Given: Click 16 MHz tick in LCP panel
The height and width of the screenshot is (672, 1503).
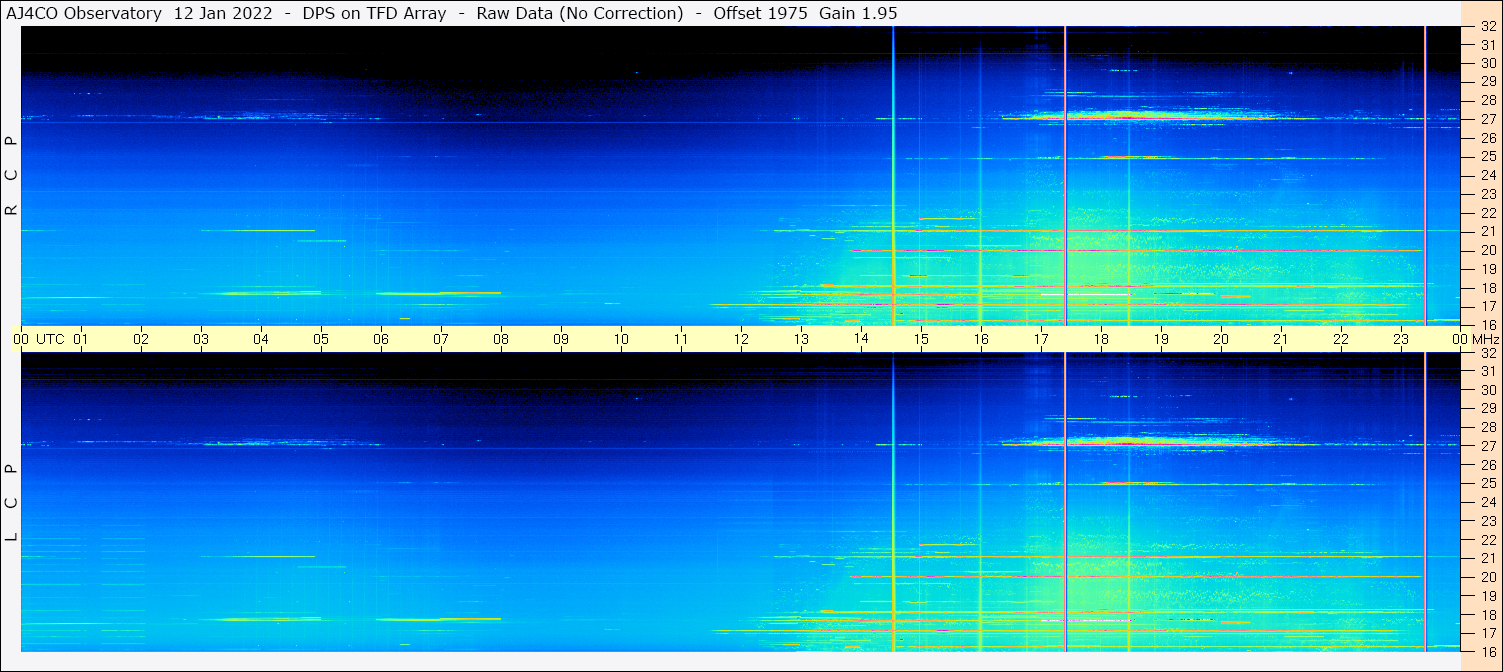Looking at the screenshot, I should pos(1488,651).
